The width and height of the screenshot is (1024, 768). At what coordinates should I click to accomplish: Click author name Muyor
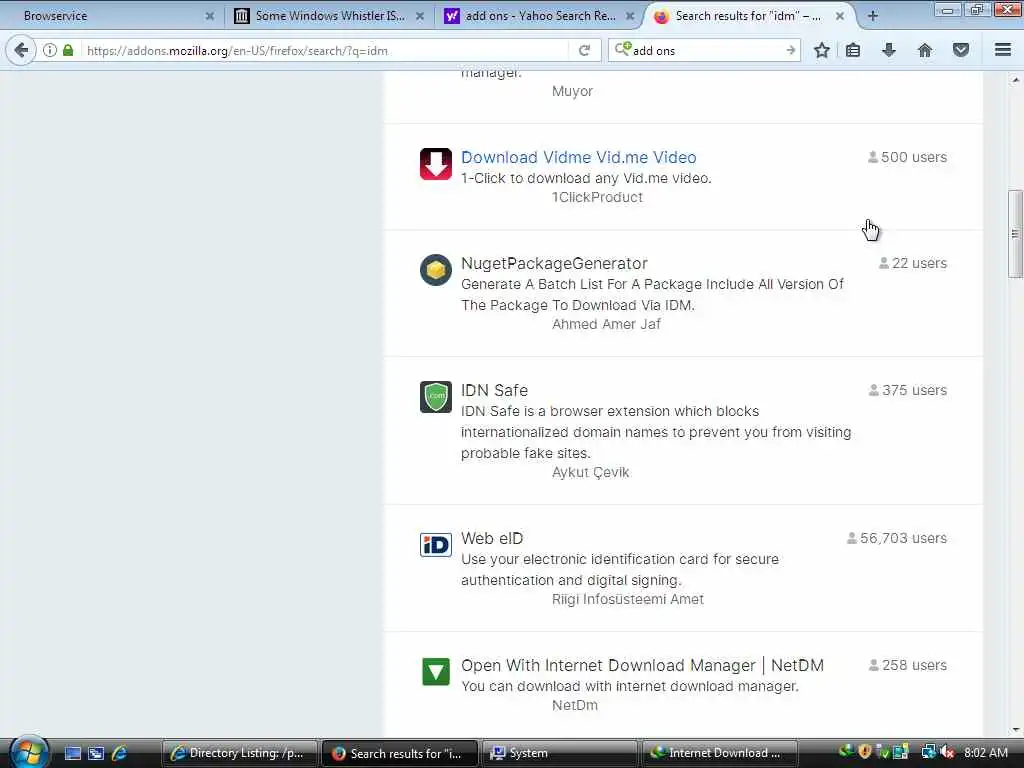point(572,91)
